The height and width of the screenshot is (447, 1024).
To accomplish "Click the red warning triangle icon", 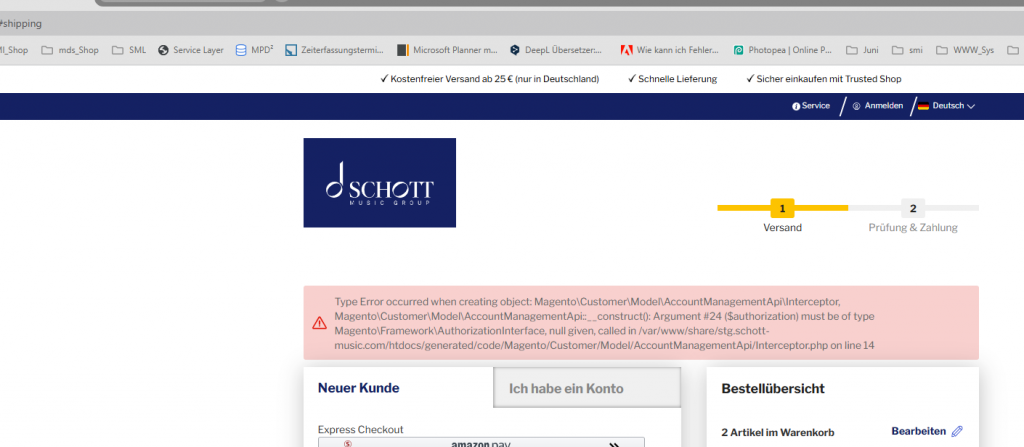I will (319, 323).
